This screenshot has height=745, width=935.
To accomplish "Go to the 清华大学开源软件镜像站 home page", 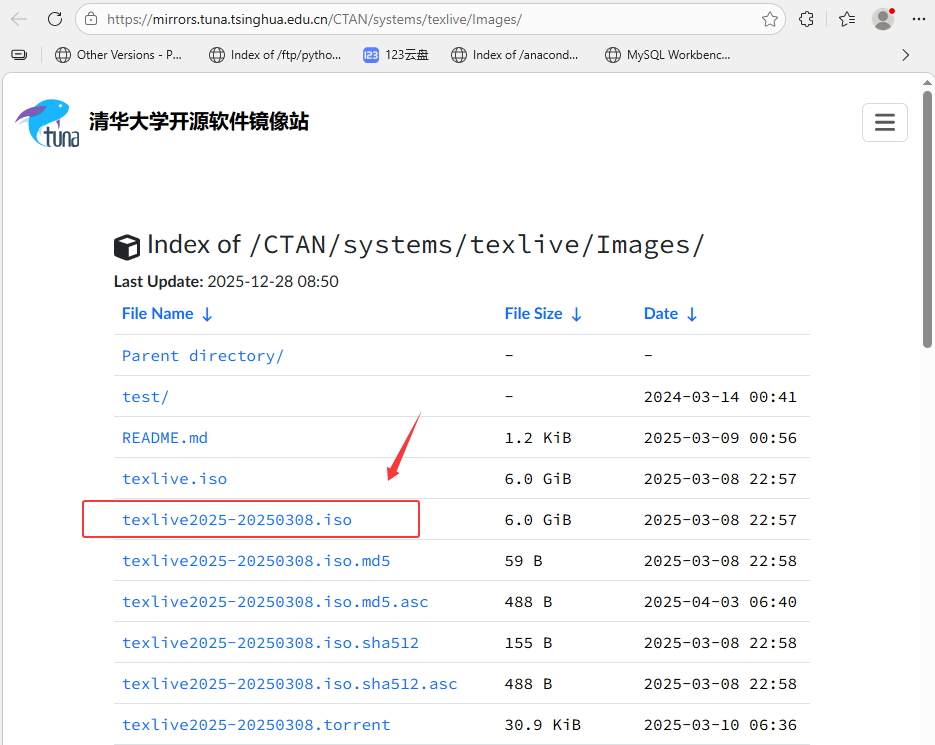I will pos(199,121).
